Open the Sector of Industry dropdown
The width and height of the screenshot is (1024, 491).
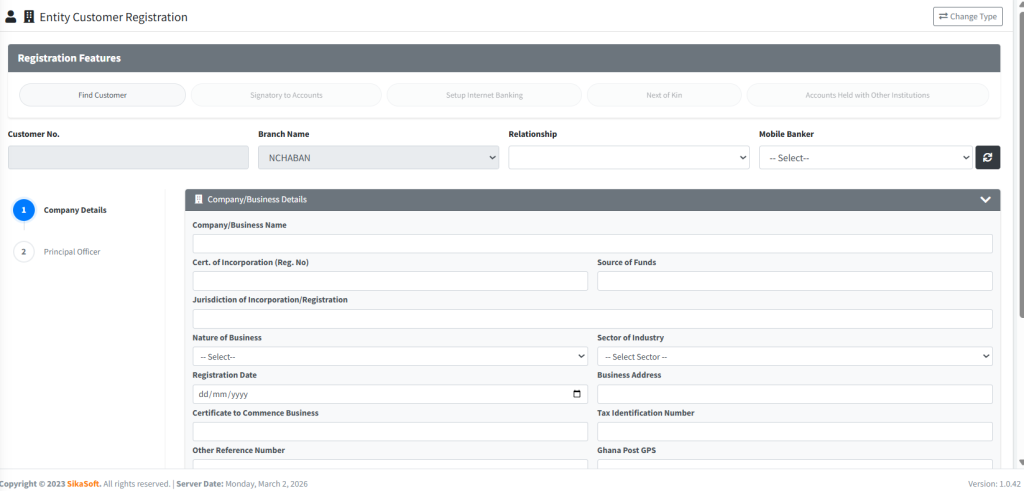point(794,357)
